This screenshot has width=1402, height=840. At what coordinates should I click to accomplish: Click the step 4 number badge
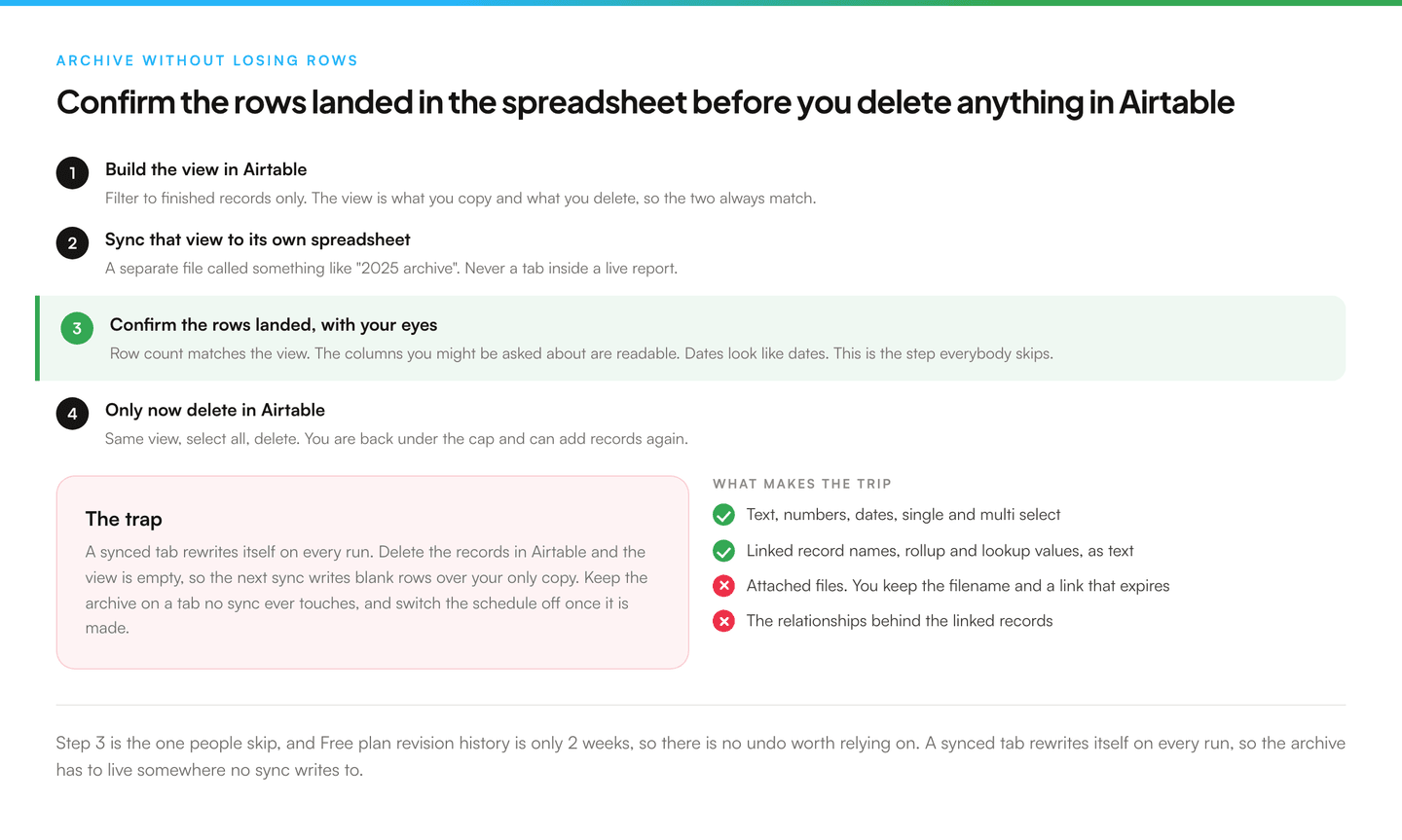point(72,414)
